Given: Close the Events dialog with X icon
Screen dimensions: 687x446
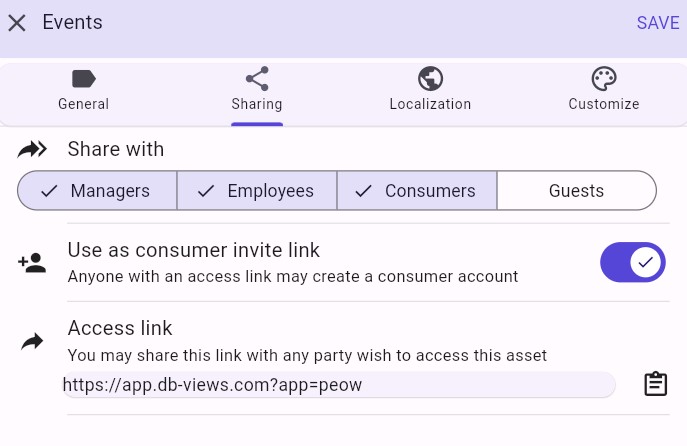Looking at the screenshot, I should [x=17, y=23].
